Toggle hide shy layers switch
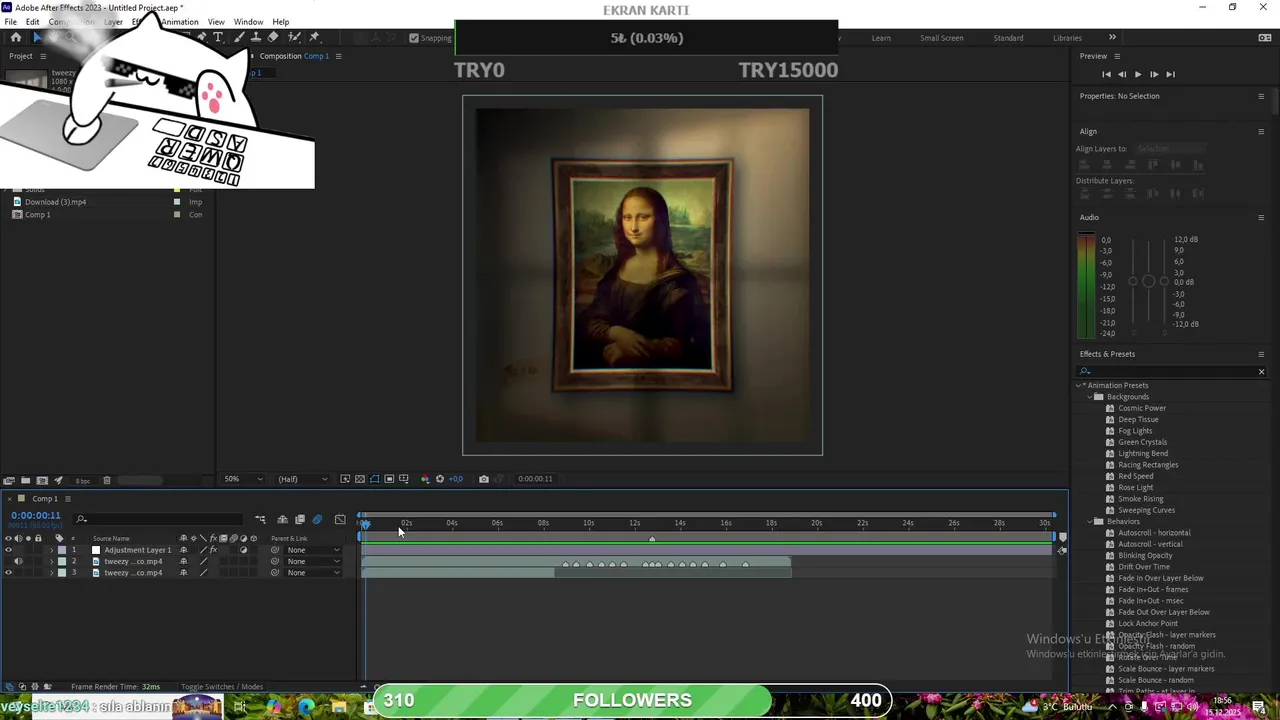Screen dimensions: 1280x720 tap(282, 519)
